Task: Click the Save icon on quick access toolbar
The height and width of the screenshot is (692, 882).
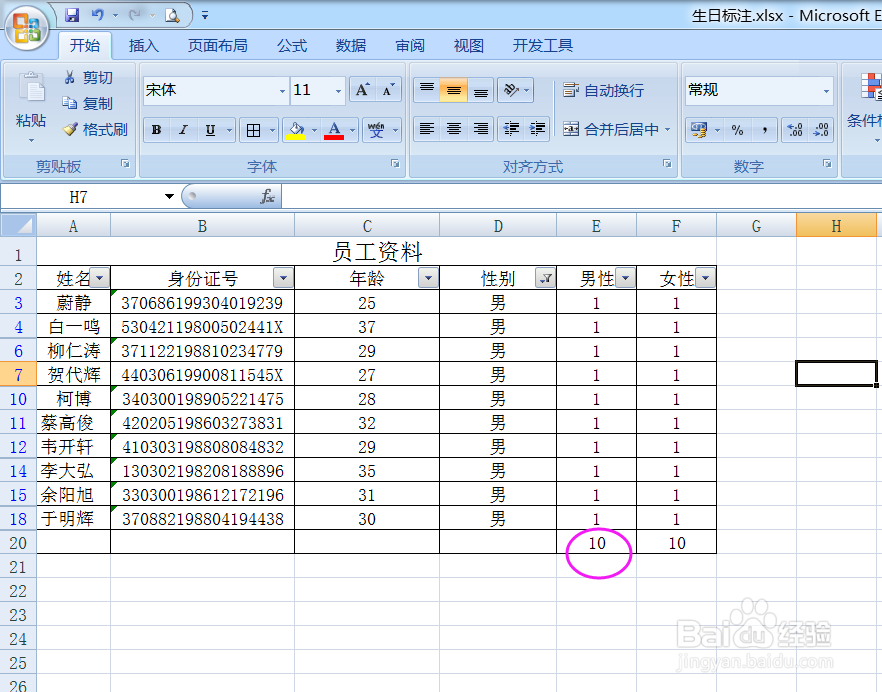Action: tap(71, 13)
